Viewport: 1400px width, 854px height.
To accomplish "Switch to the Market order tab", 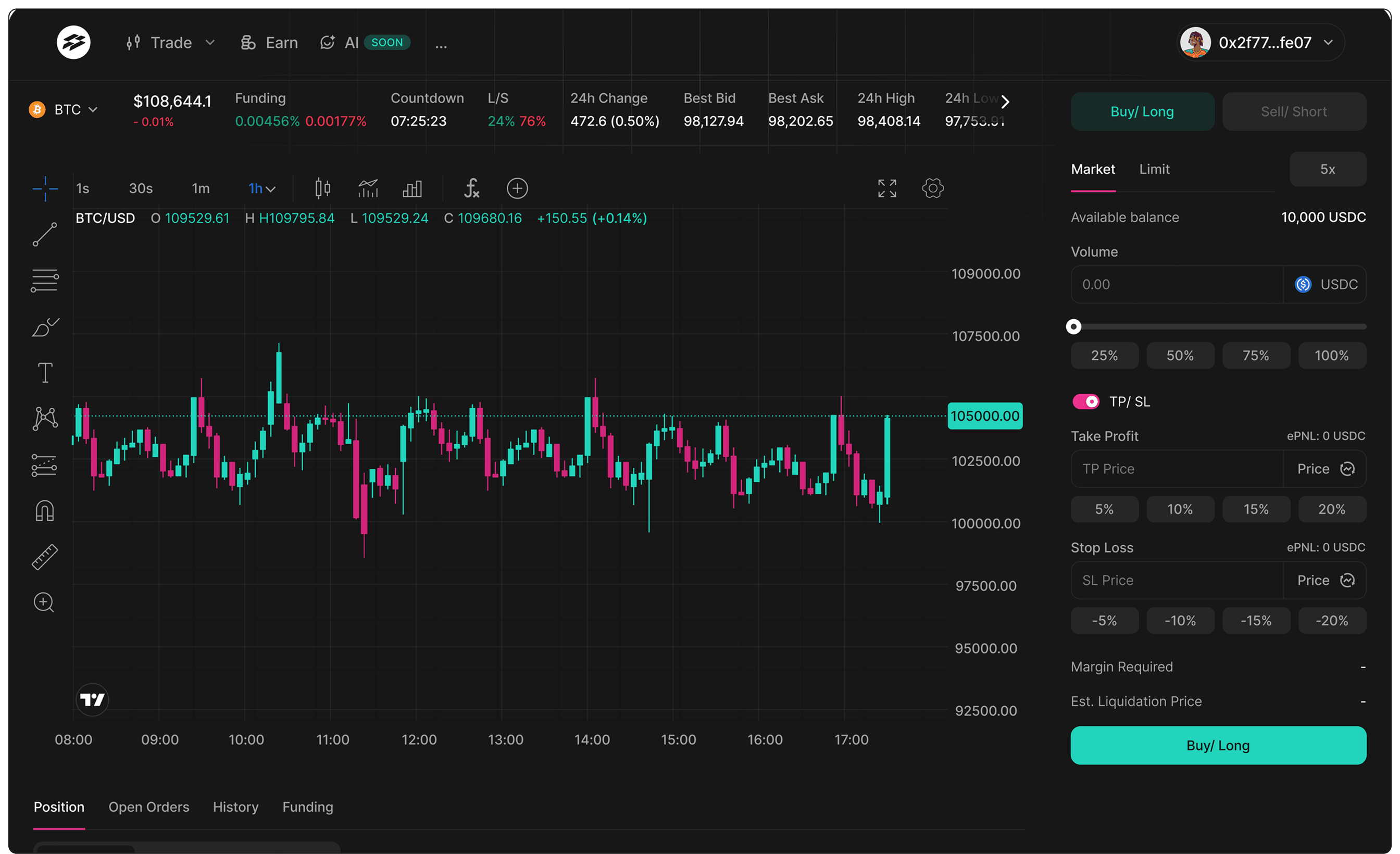I will click(x=1093, y=169).
